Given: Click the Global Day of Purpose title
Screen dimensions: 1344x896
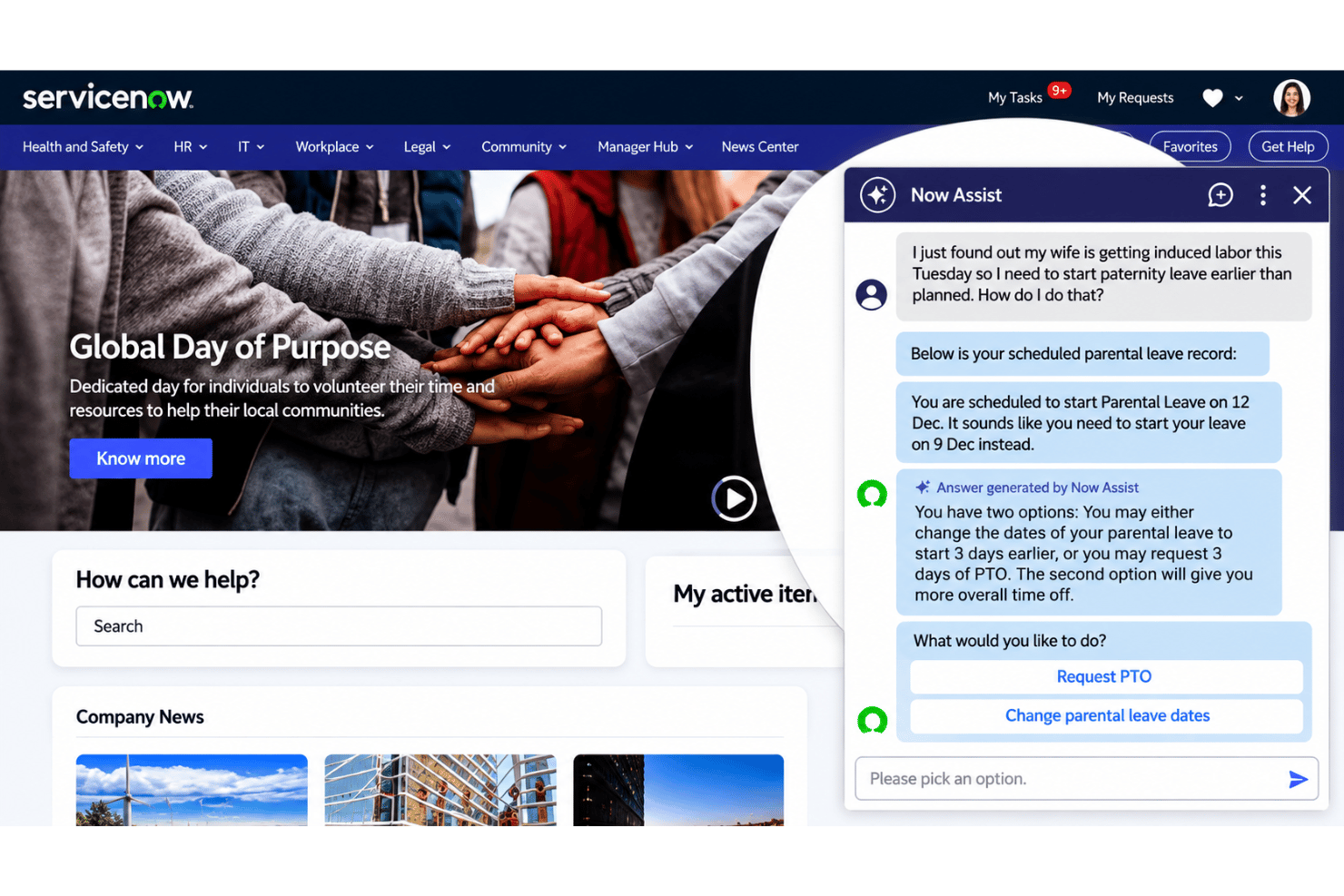Looking at the screenshot, I should coord(230,348).
